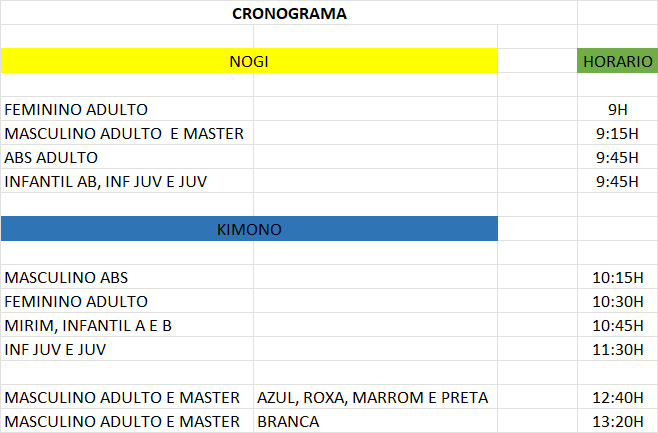Screen dimensions: 658x433
Task: Click the 11:30H time cell
Action: pyautogui.click(x=617, y=349)
